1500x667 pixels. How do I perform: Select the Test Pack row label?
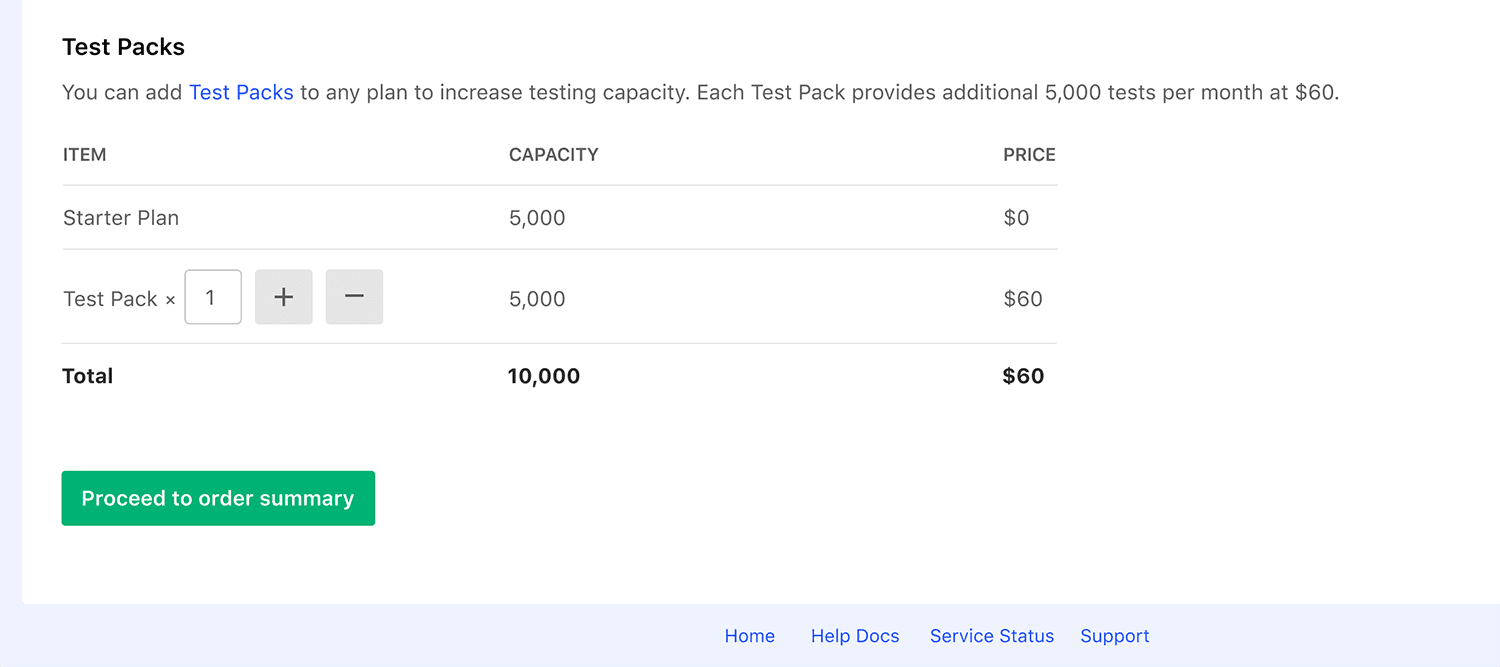110,296
